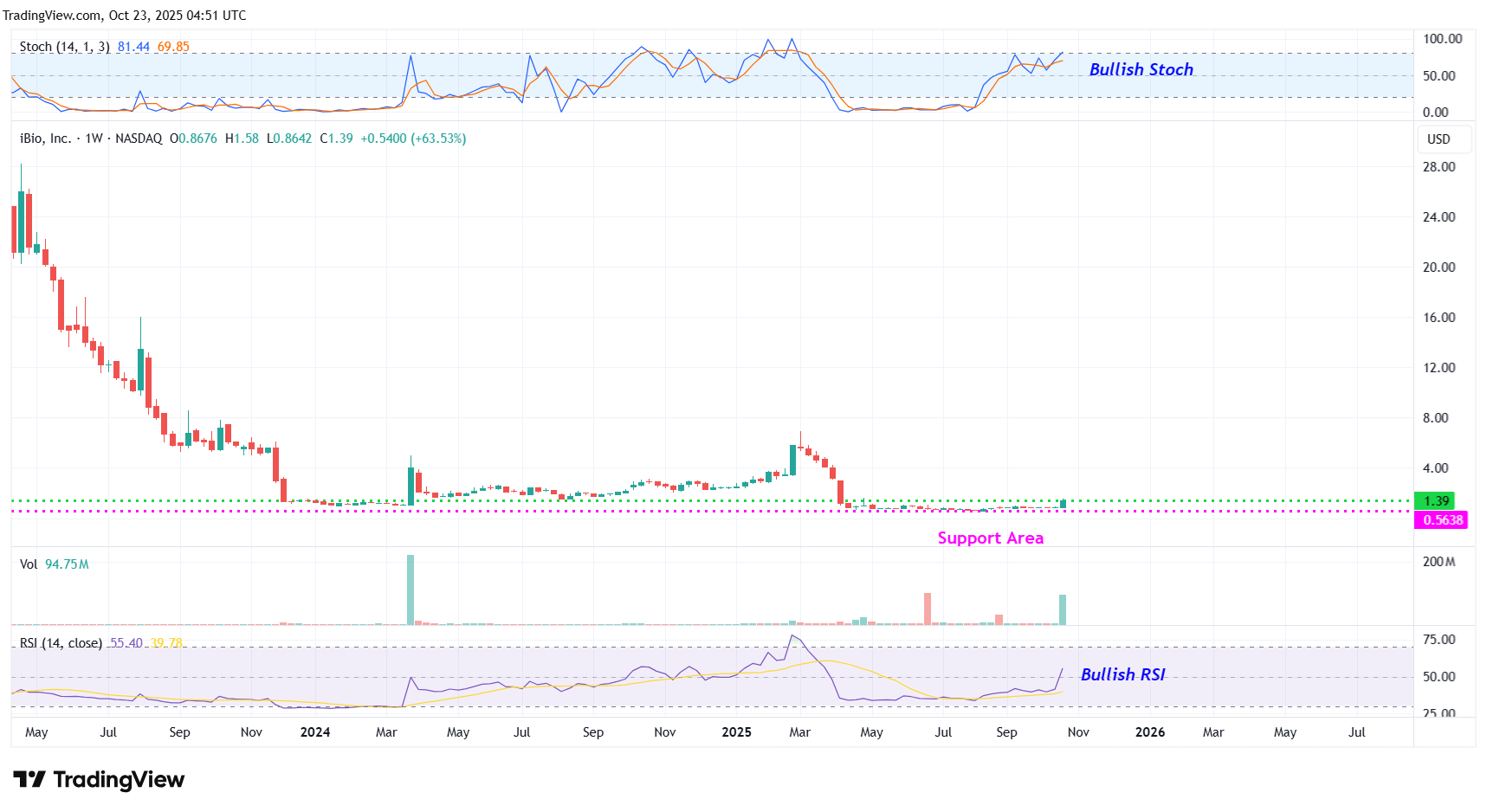Image resolution: width=1487 pixels, height=812 pixels.
Task: Click the 2026 label on time axis
Action: 1149,732
